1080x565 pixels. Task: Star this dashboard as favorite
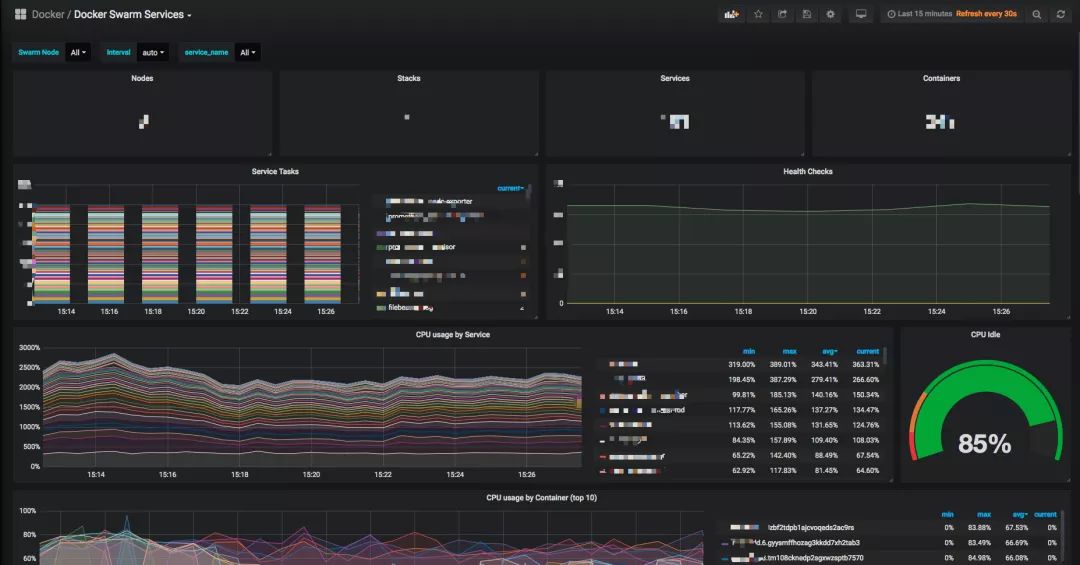758,14
